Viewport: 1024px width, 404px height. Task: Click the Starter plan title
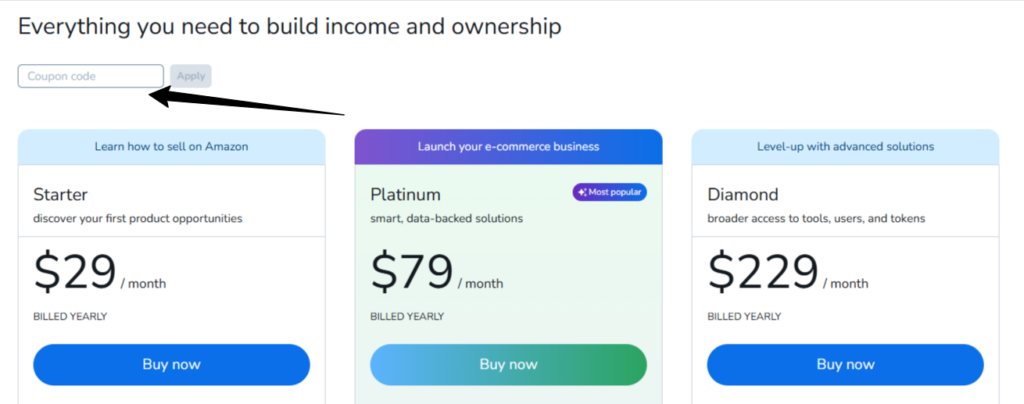click(x=60, y=194)
